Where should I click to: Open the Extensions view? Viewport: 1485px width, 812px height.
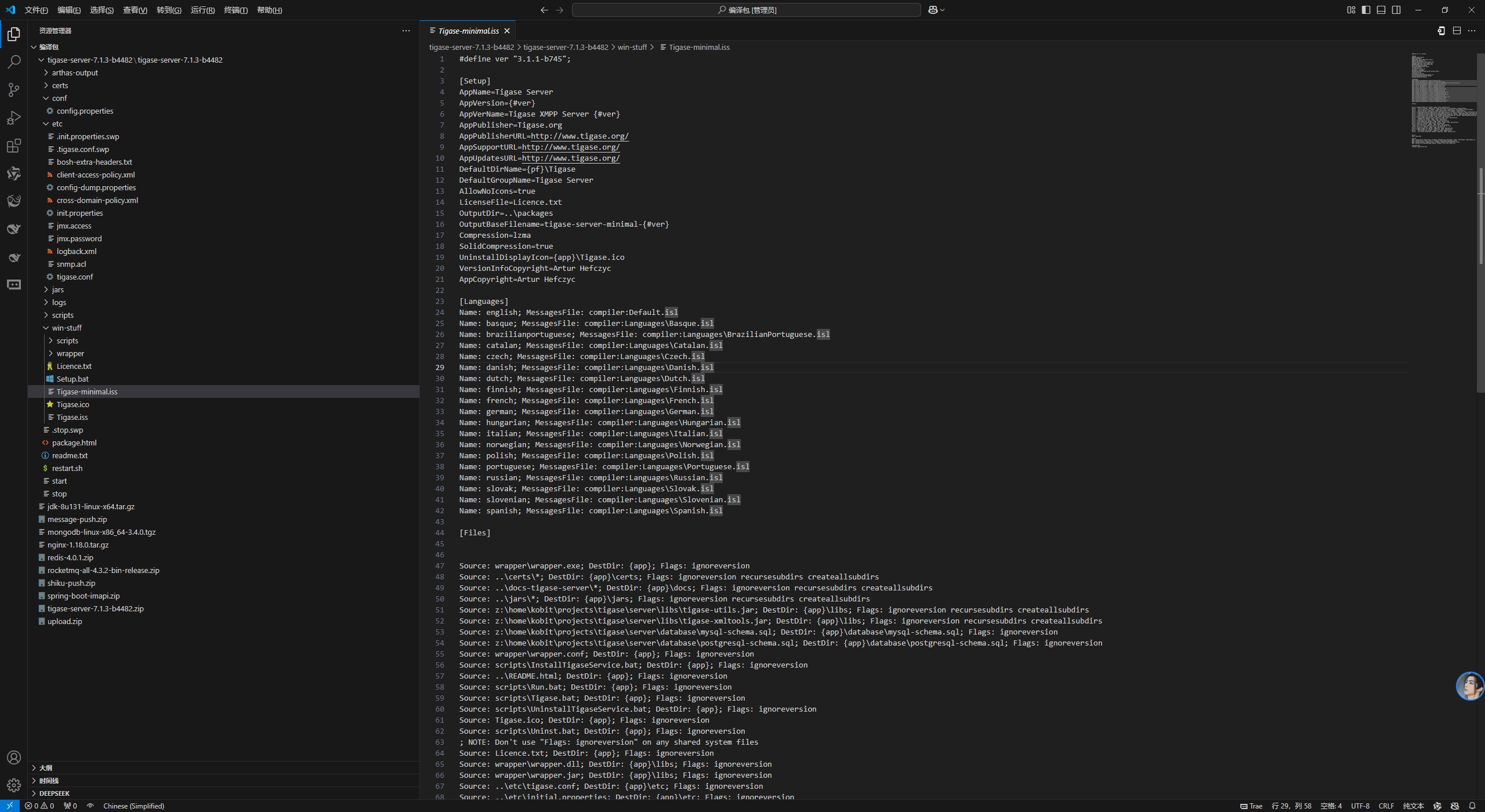(14, 146)
